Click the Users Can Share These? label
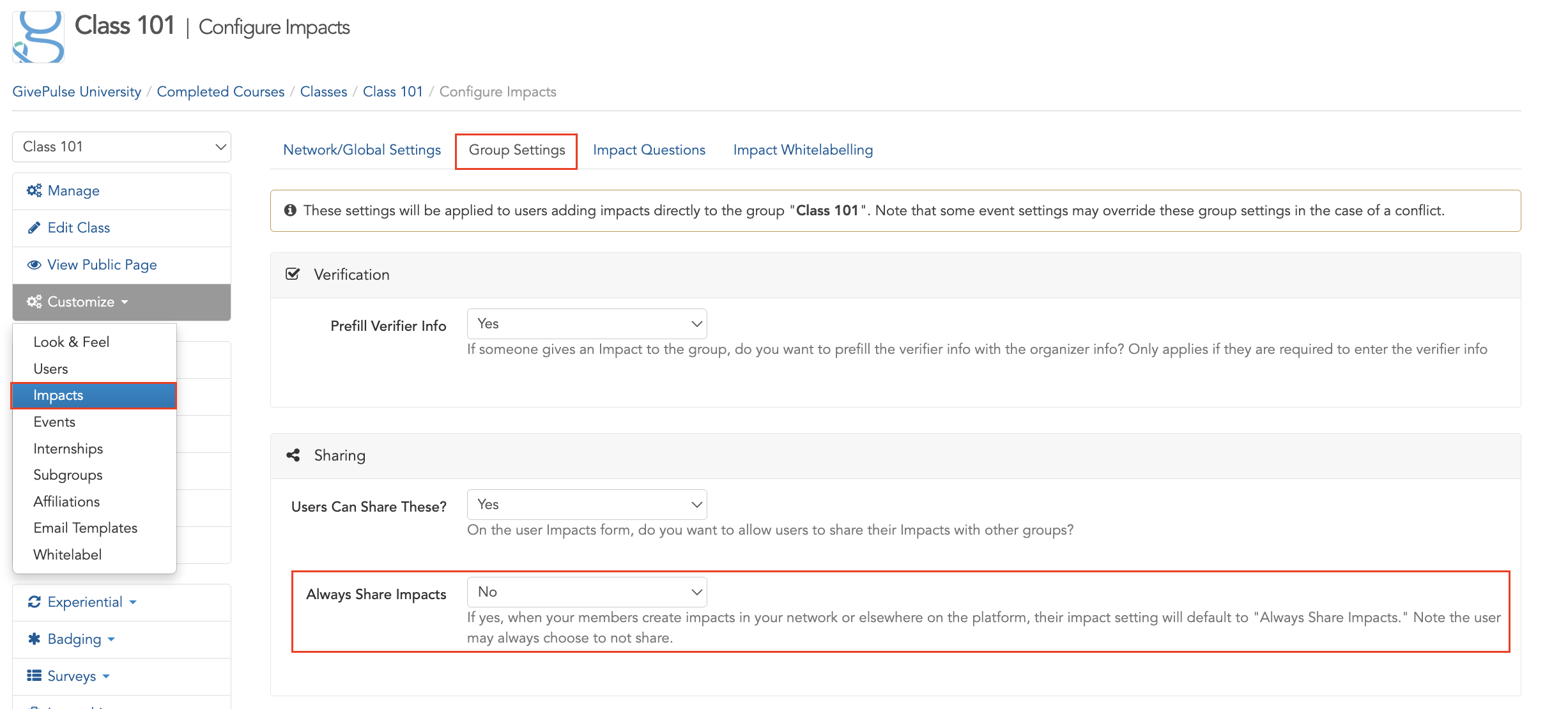The image size is (1568, 709). click(x=369, y=507)
